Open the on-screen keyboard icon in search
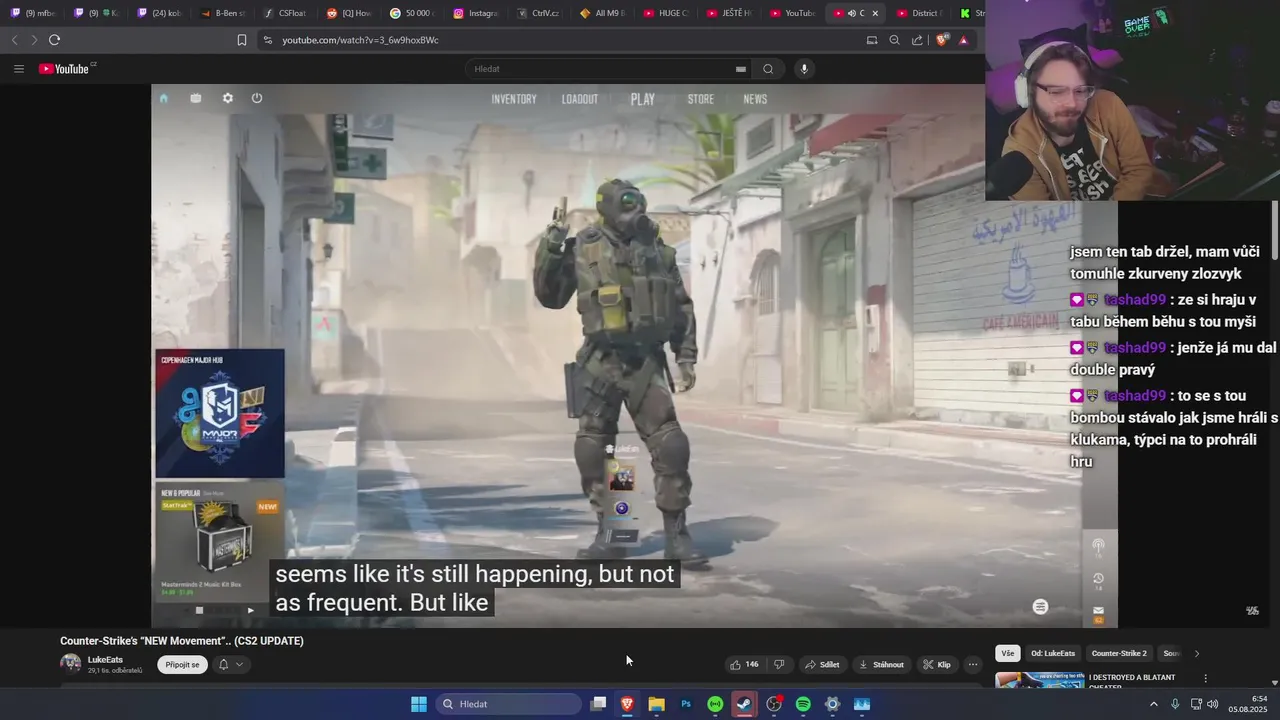 tap(740, 69)
